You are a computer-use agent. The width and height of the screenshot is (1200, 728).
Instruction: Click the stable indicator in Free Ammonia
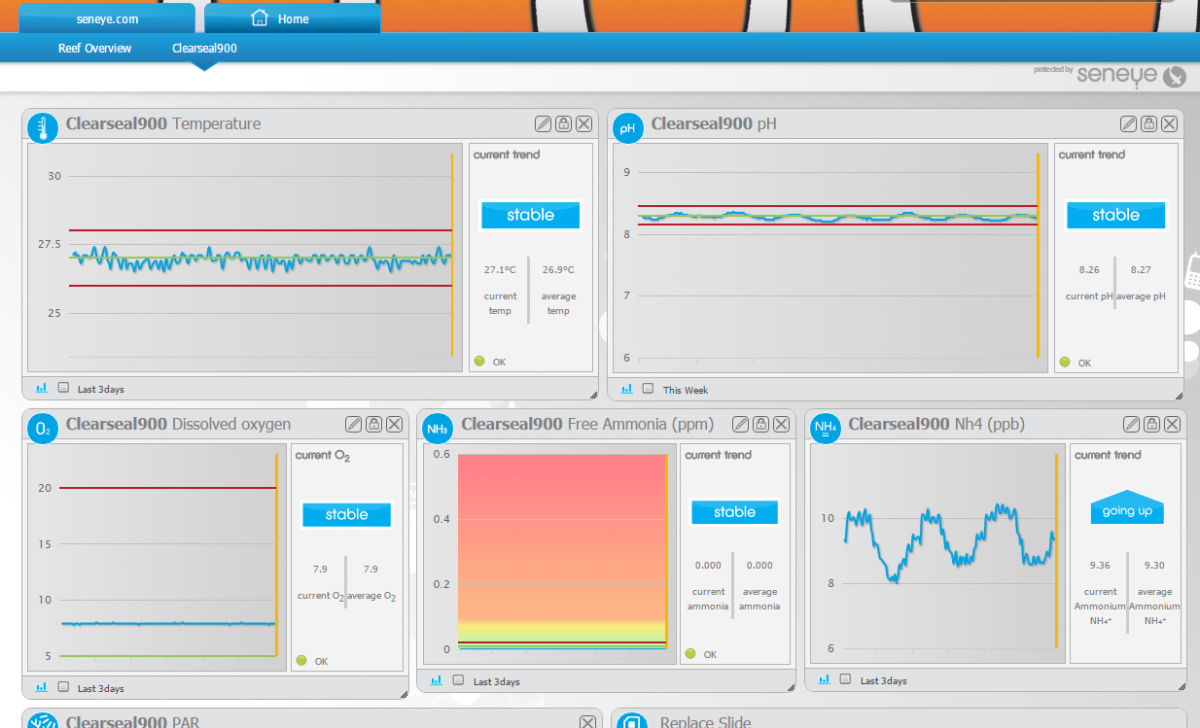[735, 512]
